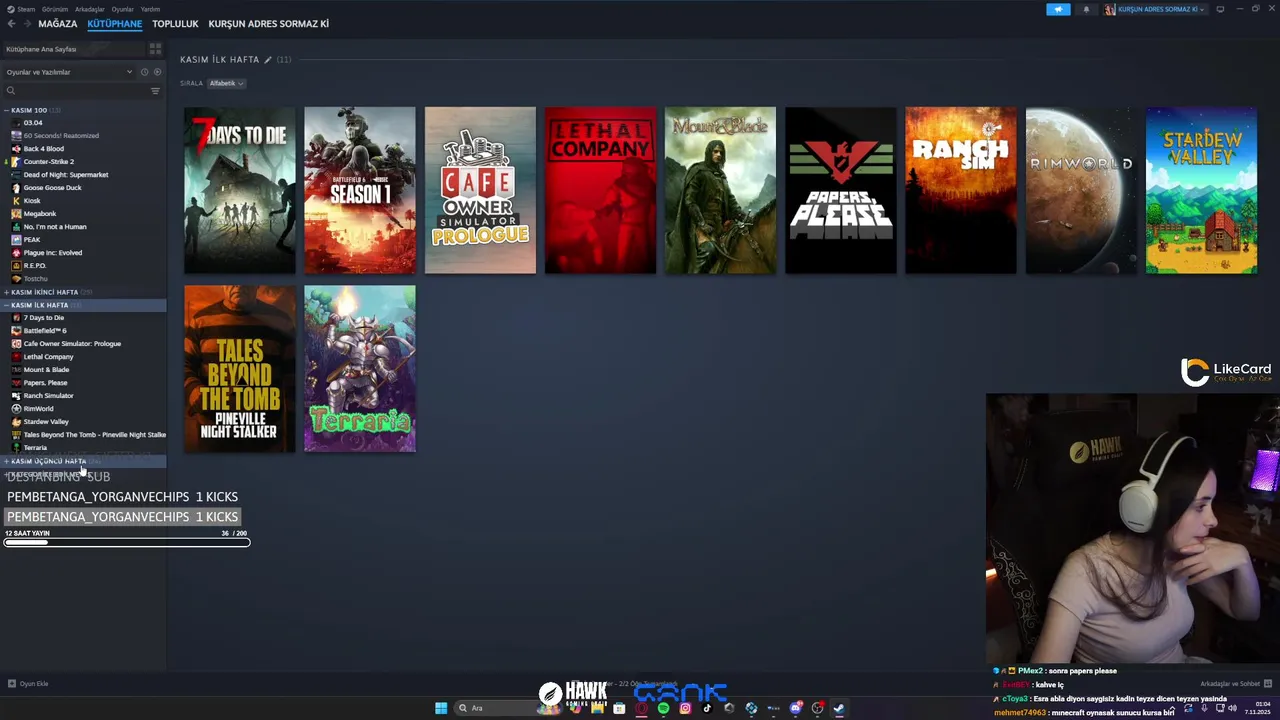
Task: Click the Megabonk sidebar icon
Action: [16, 213]
